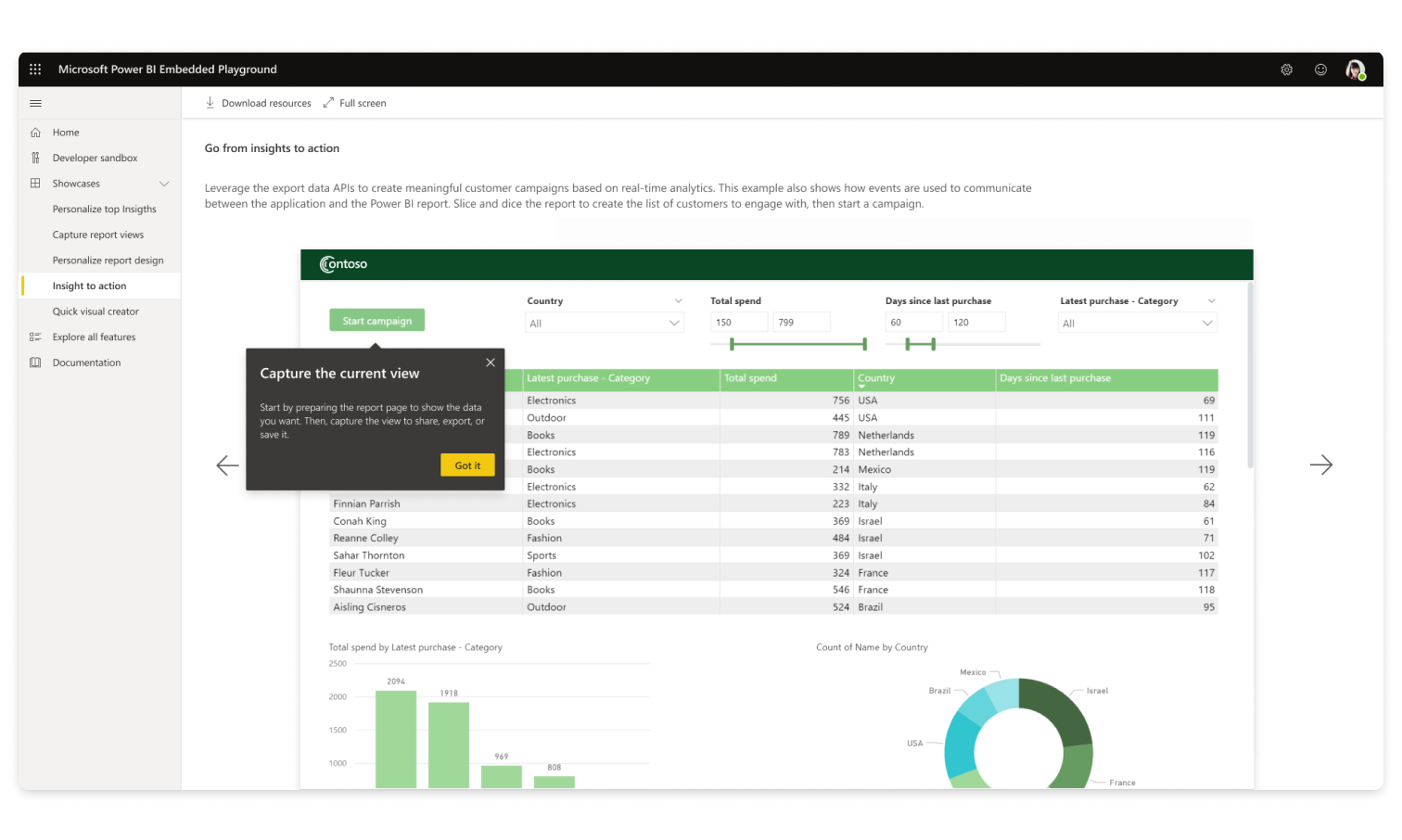The image size is (1402, 840).
Task: Click Total spend slider left handle
Action: point(732,344)
